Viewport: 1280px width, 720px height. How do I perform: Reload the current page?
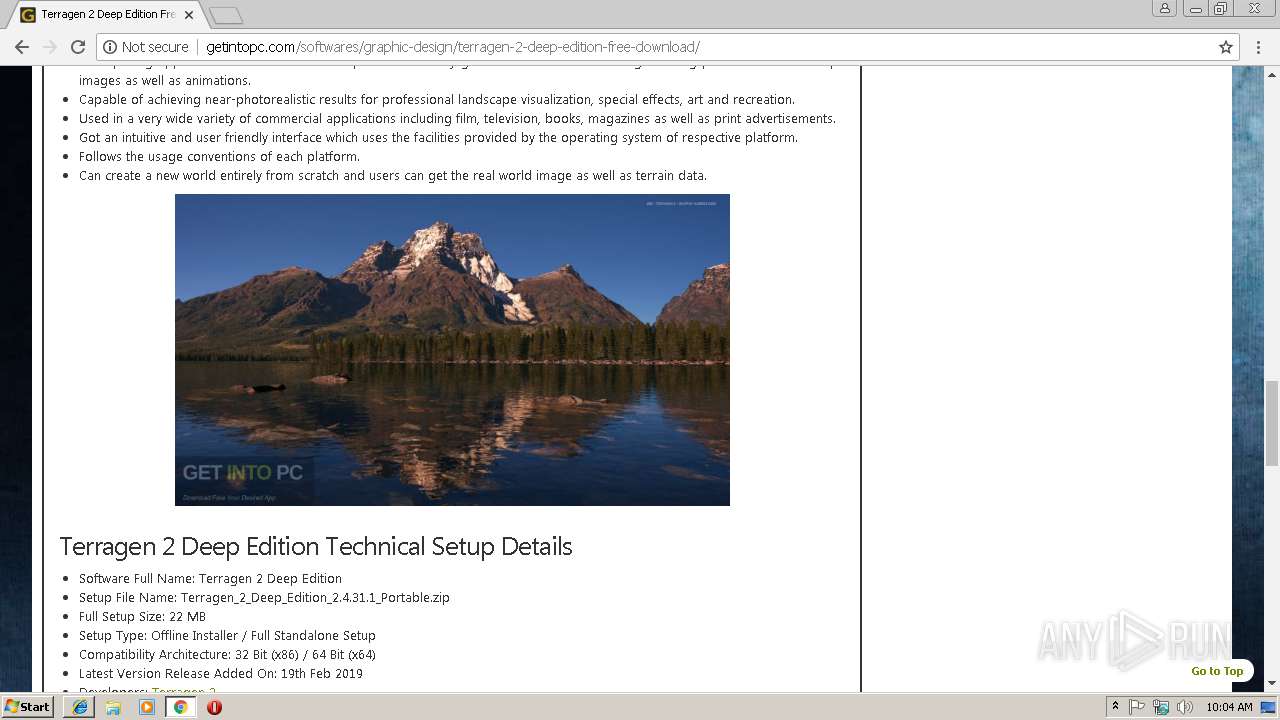point(78,47)
